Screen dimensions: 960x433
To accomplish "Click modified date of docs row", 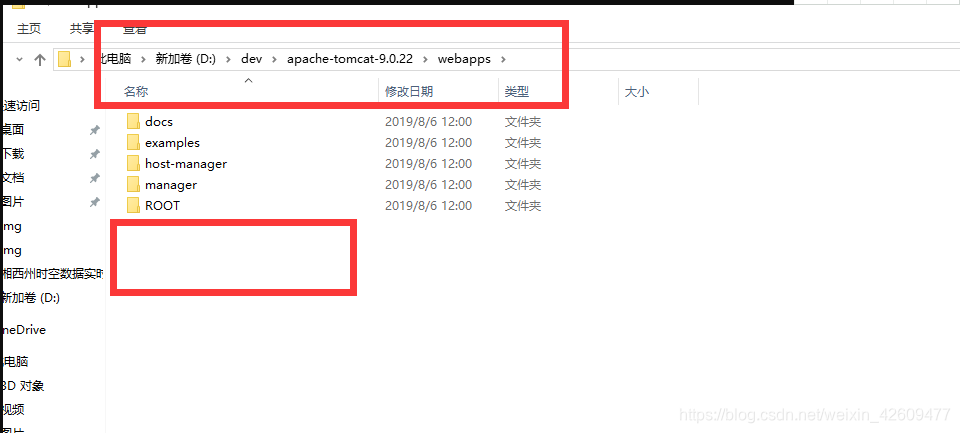I will pyautogui.click(x=429, y=122).
